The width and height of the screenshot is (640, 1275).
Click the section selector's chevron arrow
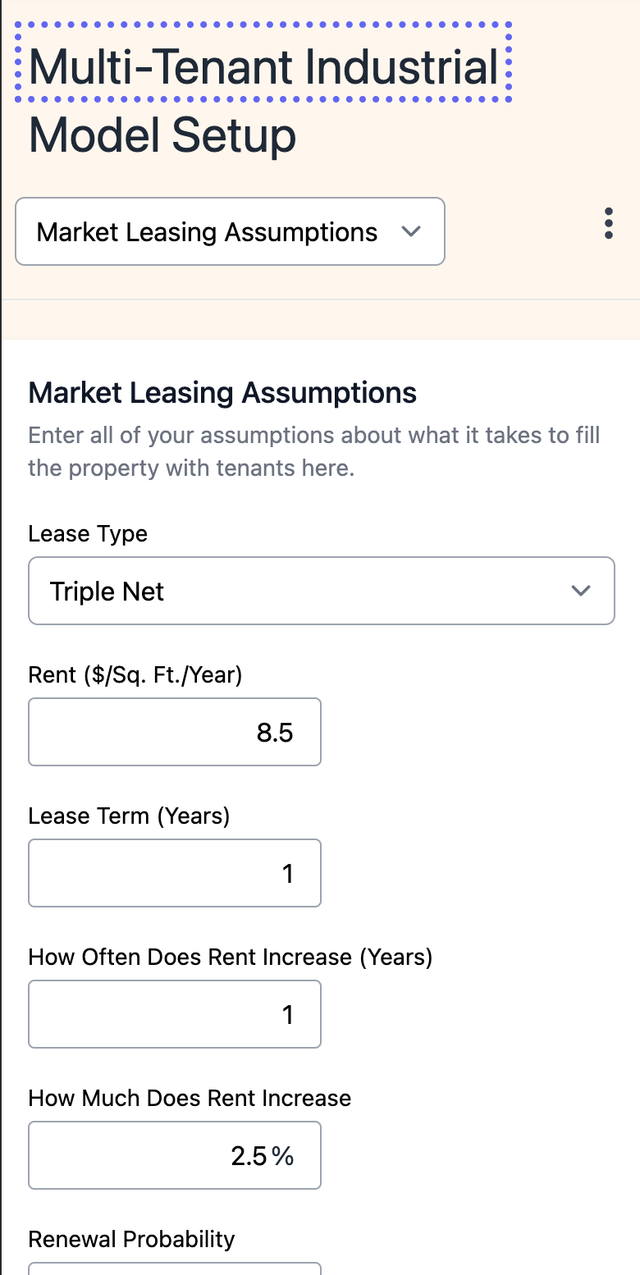point(410,231)
